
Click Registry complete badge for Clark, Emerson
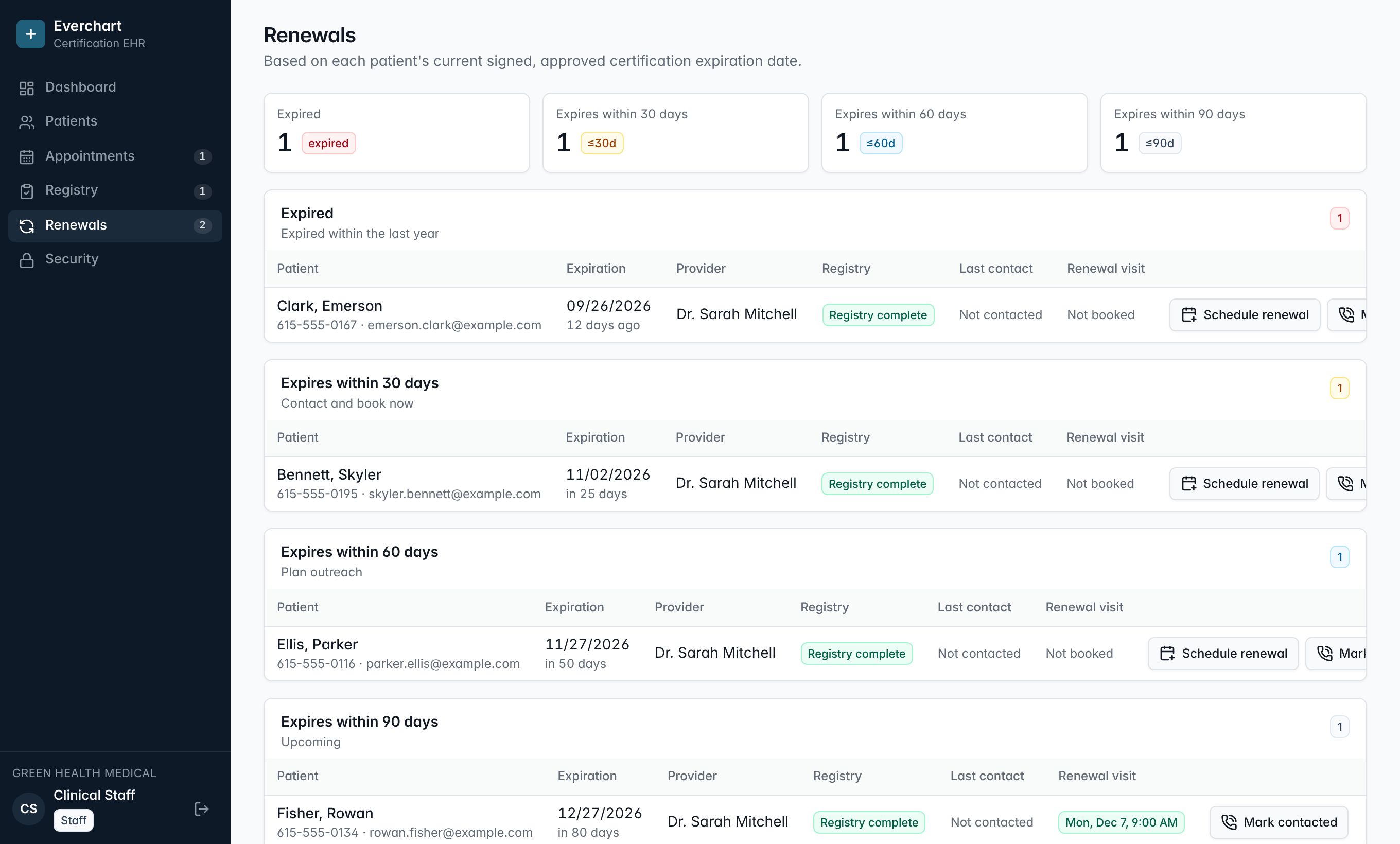point(878,314)
